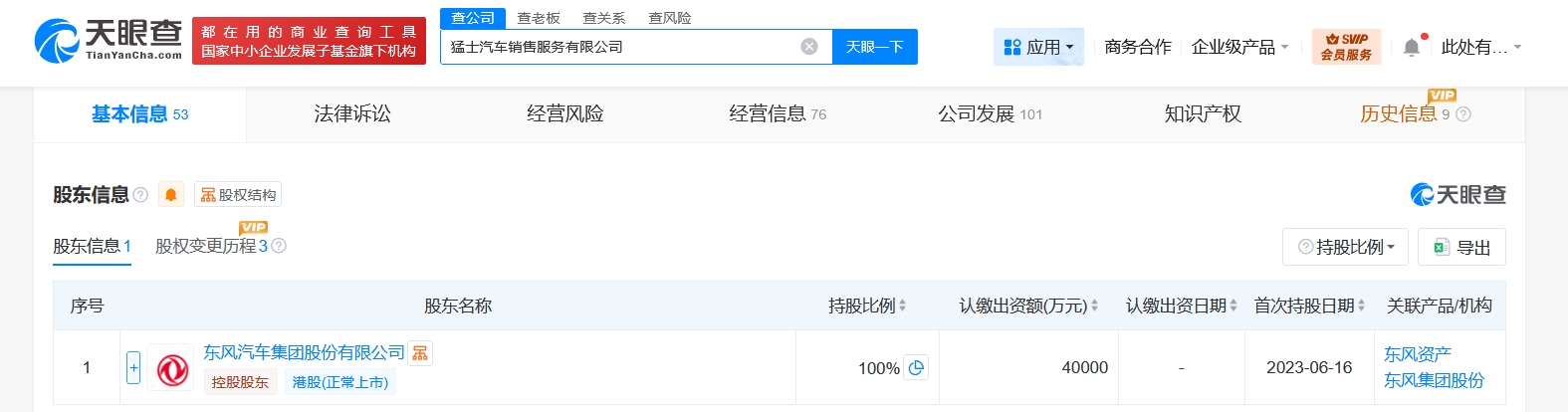Expand the shareholder row with plus button
This screenshot has height=412, width=1568.
coord(133,368)
